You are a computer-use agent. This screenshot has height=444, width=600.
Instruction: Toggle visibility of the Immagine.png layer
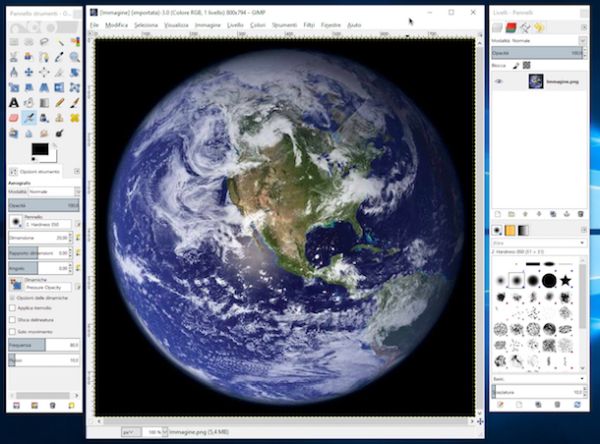coord(499,82)
